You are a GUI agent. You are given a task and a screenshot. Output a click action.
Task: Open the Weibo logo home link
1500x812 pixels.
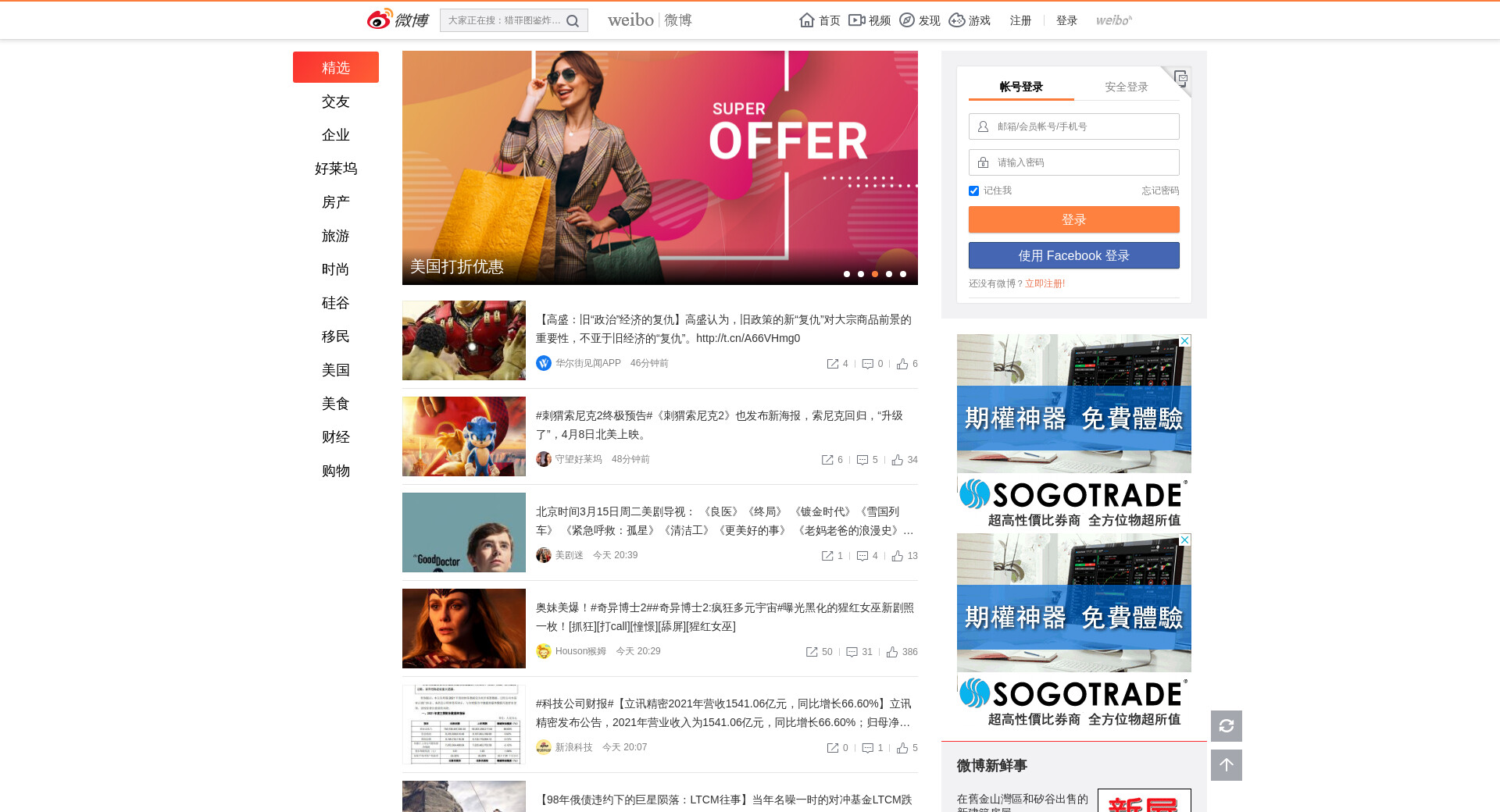398,20
